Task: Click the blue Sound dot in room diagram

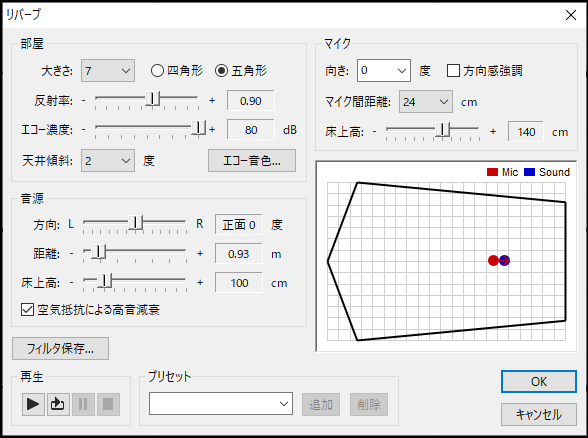Action: [x=505, y=261]
